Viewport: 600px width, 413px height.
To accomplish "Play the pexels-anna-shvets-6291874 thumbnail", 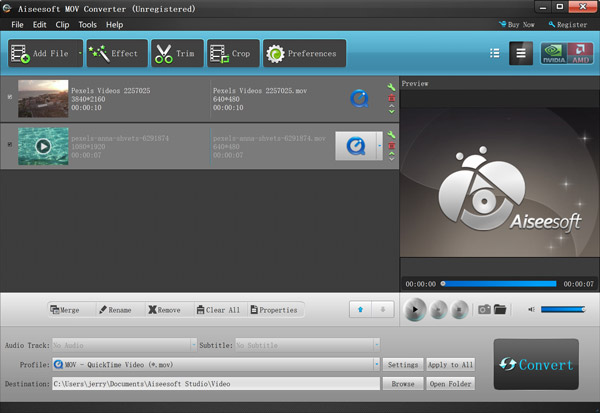I will click(x=43, y=146).
